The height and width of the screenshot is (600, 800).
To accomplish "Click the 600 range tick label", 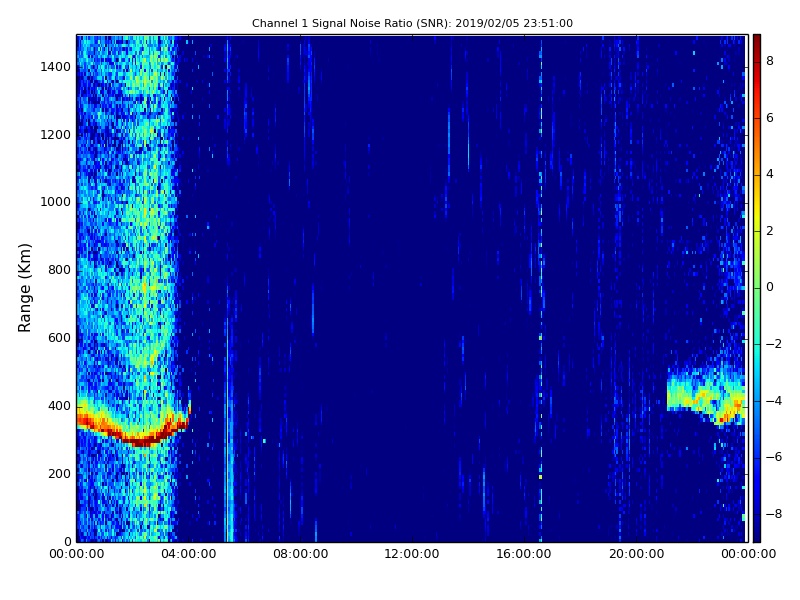I will (x=59, y=338).
